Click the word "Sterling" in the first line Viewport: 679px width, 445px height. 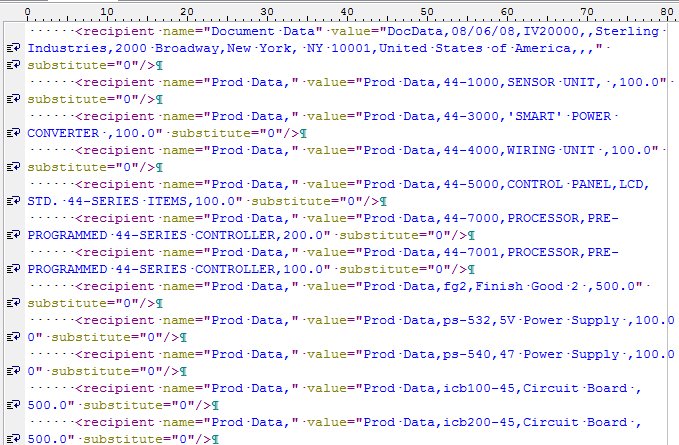tap(627, 32)
